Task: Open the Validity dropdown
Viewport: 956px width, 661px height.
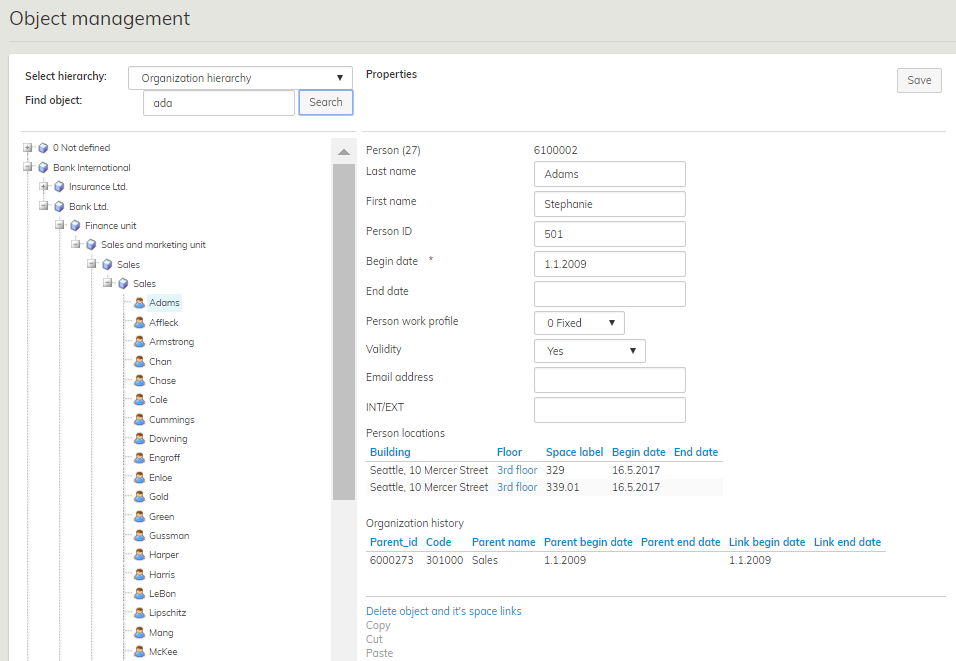Action: point(589,351)
